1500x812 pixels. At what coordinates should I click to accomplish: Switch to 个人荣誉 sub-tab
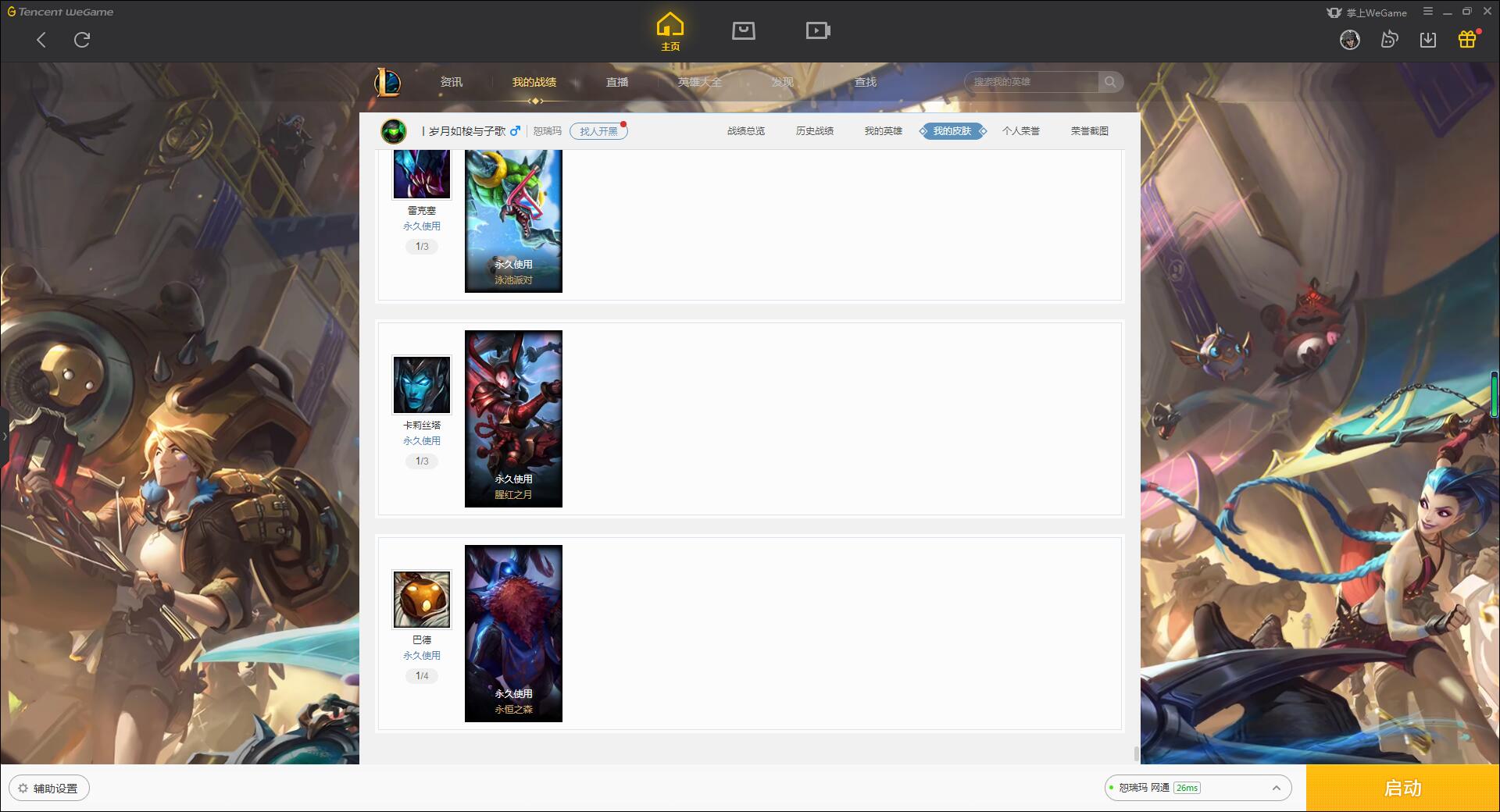point(1021,131)
